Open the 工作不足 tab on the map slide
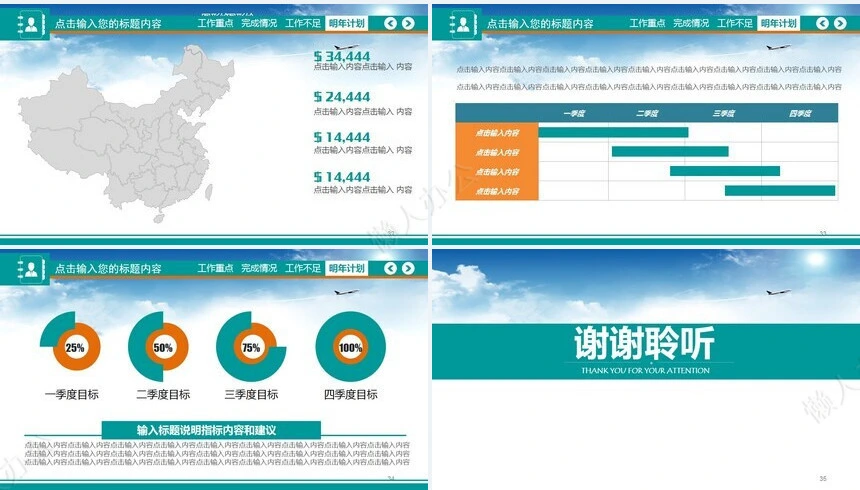 (303, 23)
